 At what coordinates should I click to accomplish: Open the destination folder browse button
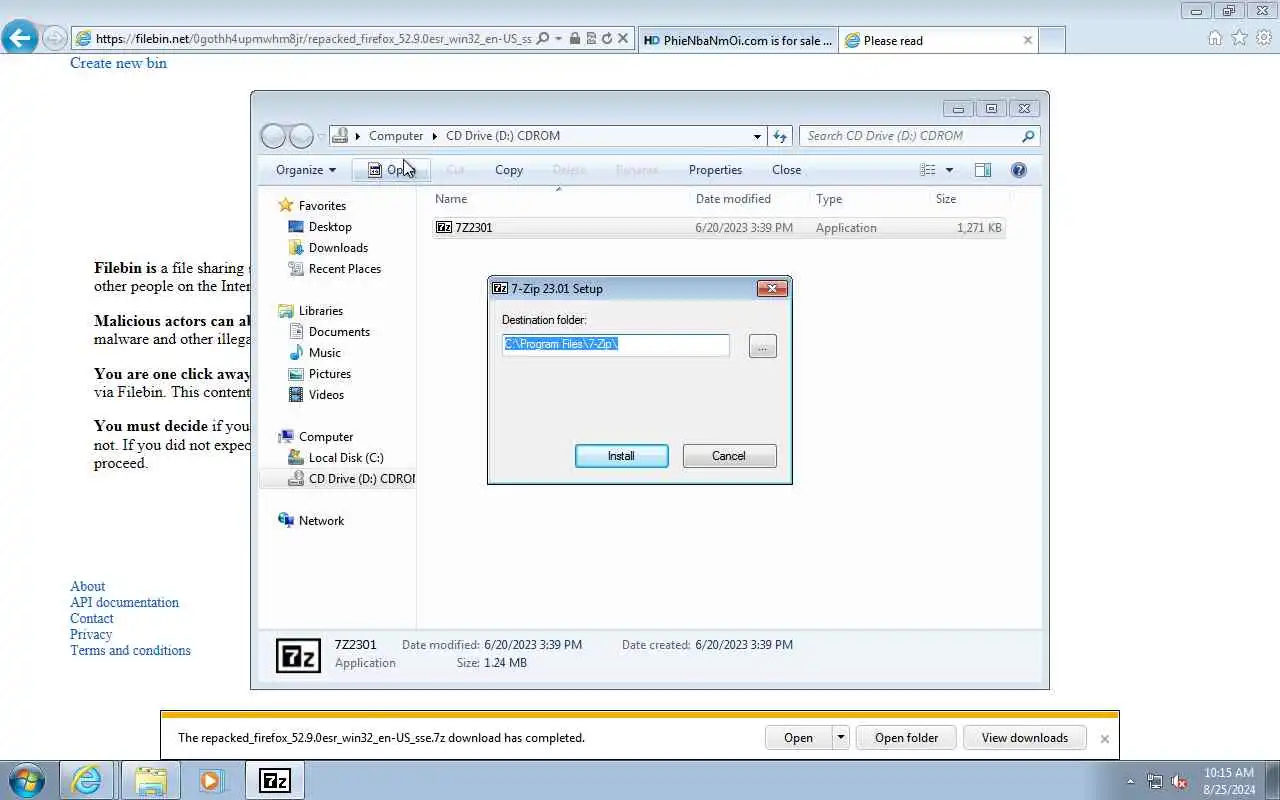[x=762, y=346]
